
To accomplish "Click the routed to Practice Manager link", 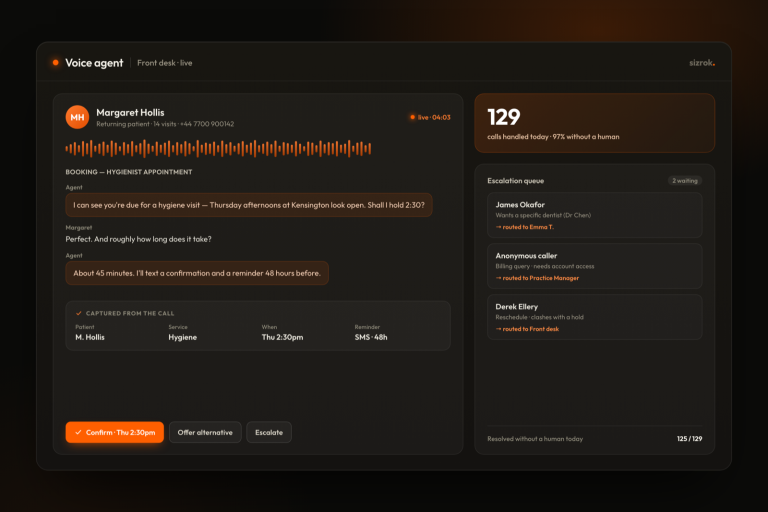I will (537, 278).
